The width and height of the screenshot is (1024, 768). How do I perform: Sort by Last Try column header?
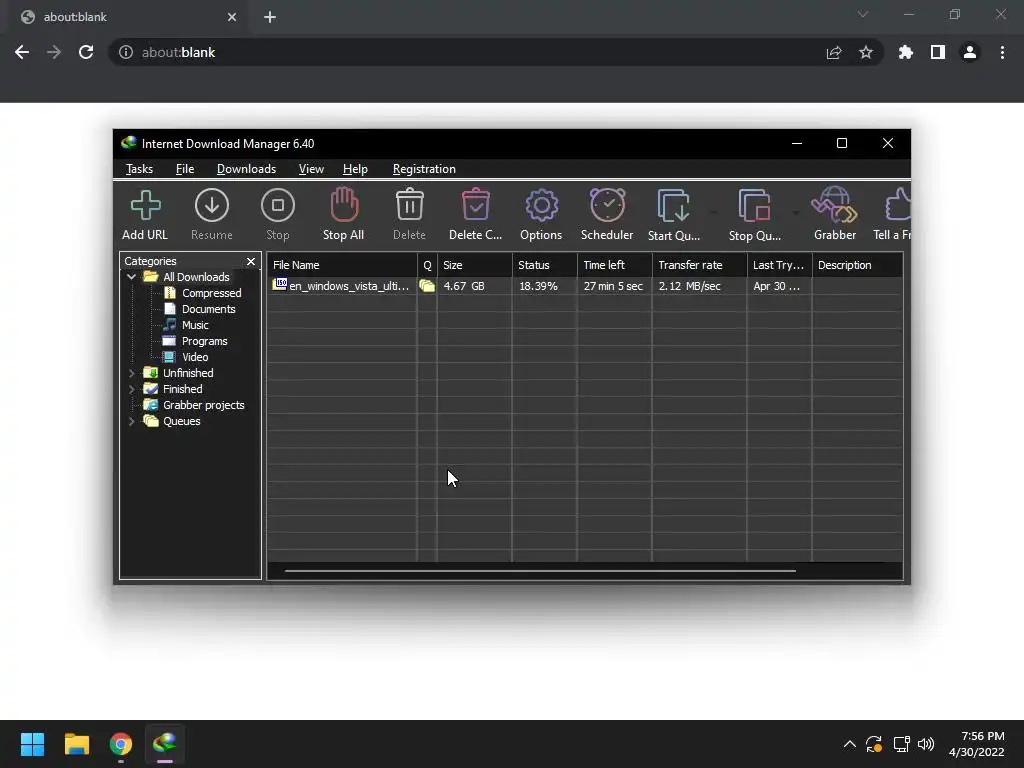tap(779, 265)
